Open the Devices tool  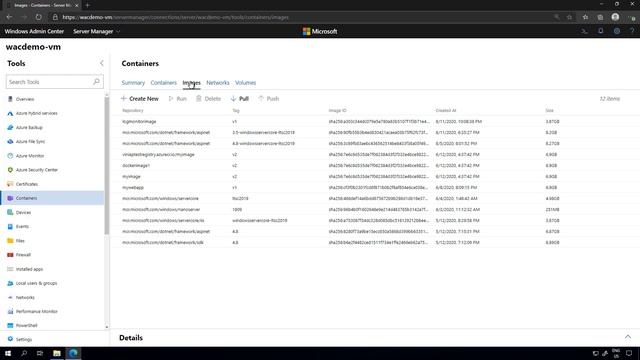click(x=23, y=212)
